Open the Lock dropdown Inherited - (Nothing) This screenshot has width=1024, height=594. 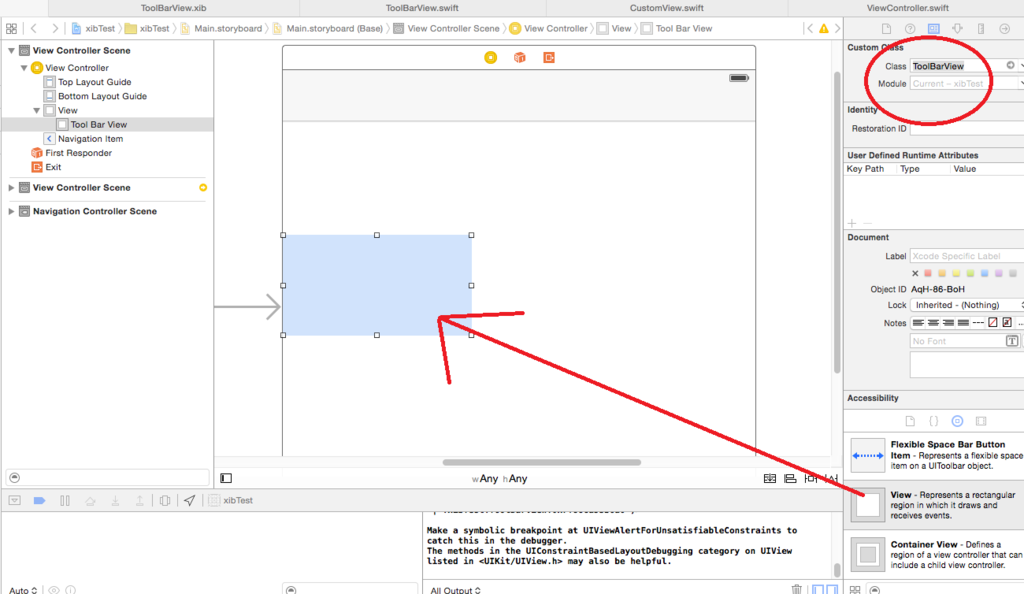tap(967, 305)
